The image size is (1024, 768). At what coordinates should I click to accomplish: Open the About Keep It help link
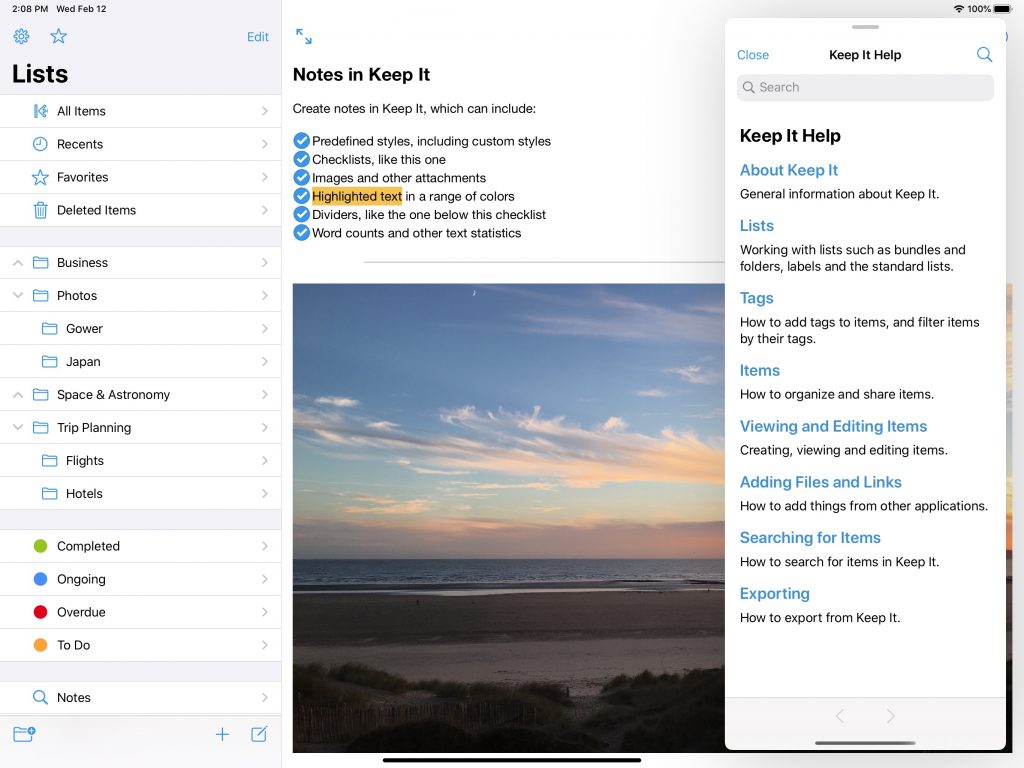point(788,170)
